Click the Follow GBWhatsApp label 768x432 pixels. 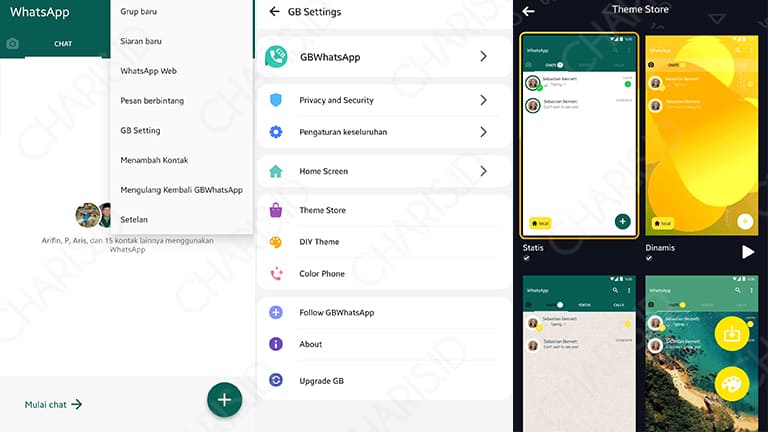pyautogui.click(x=336, y=312)
